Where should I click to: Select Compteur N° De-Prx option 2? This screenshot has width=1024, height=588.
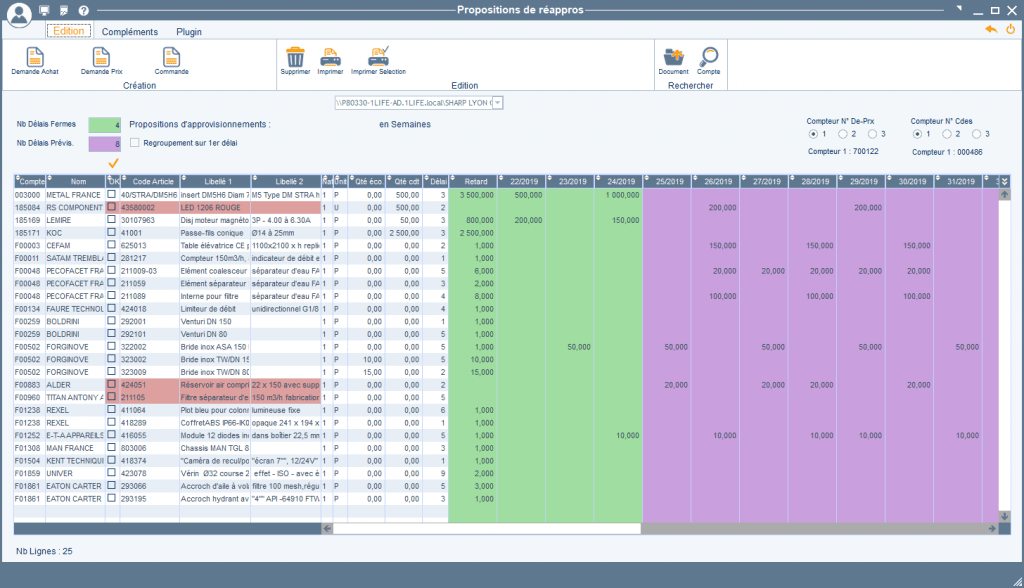click(842, 134)
